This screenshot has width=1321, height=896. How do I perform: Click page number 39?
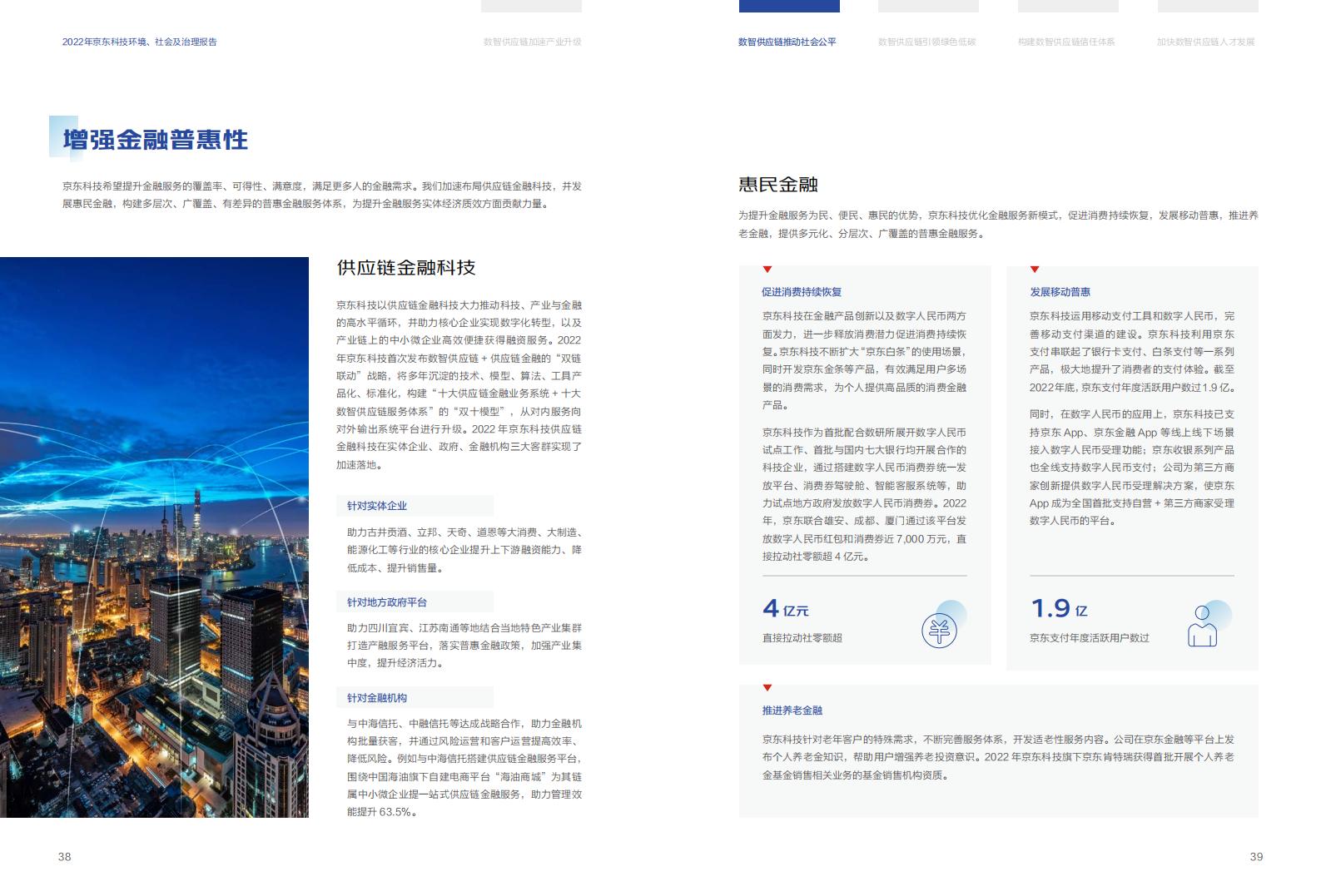pos(1256,857)
